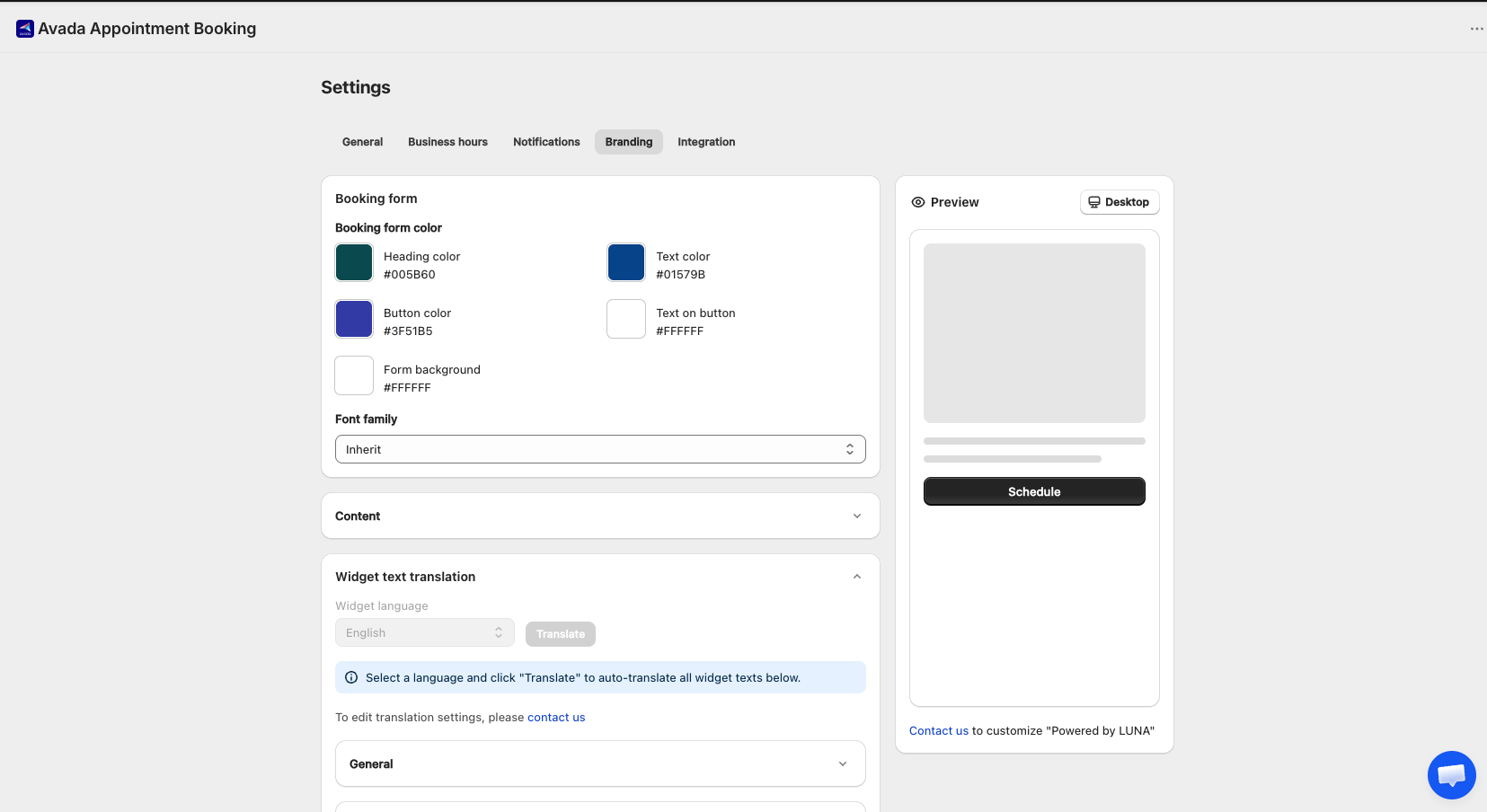Click the 'Avada Appointment Booking' title
The image size is (1487, 812).
click(x=147, y=29)
